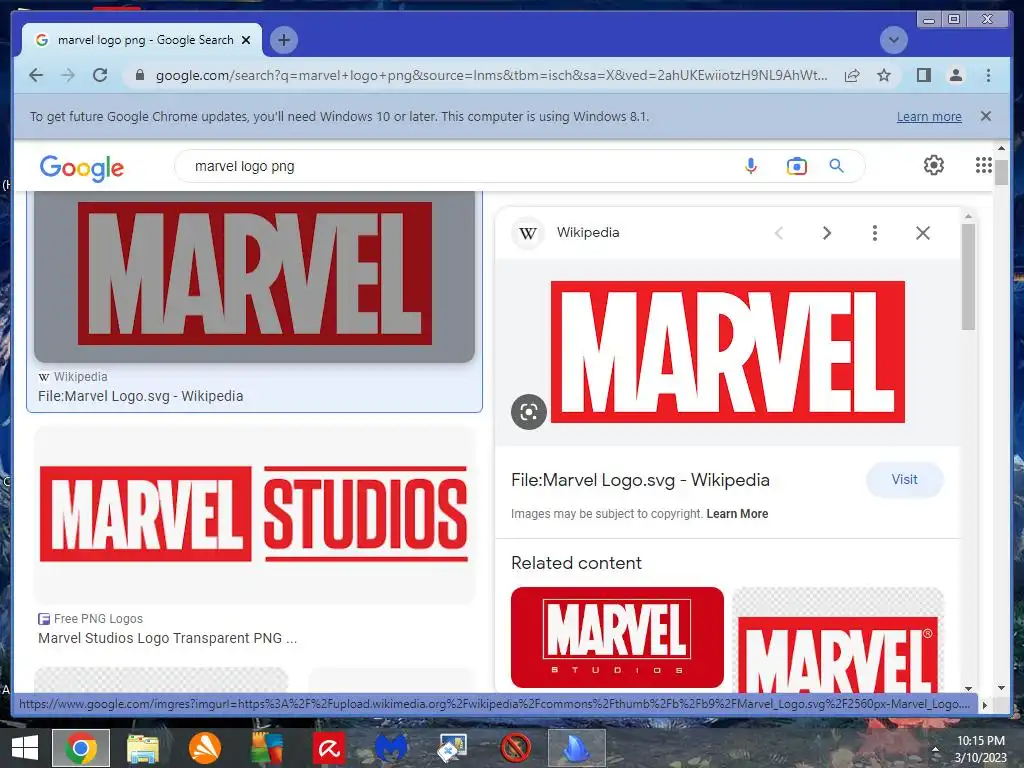Select the Marvel Studios related content thumbnail
The width and height of the screenshot is (1024, 768).
[x=617, y=637]
